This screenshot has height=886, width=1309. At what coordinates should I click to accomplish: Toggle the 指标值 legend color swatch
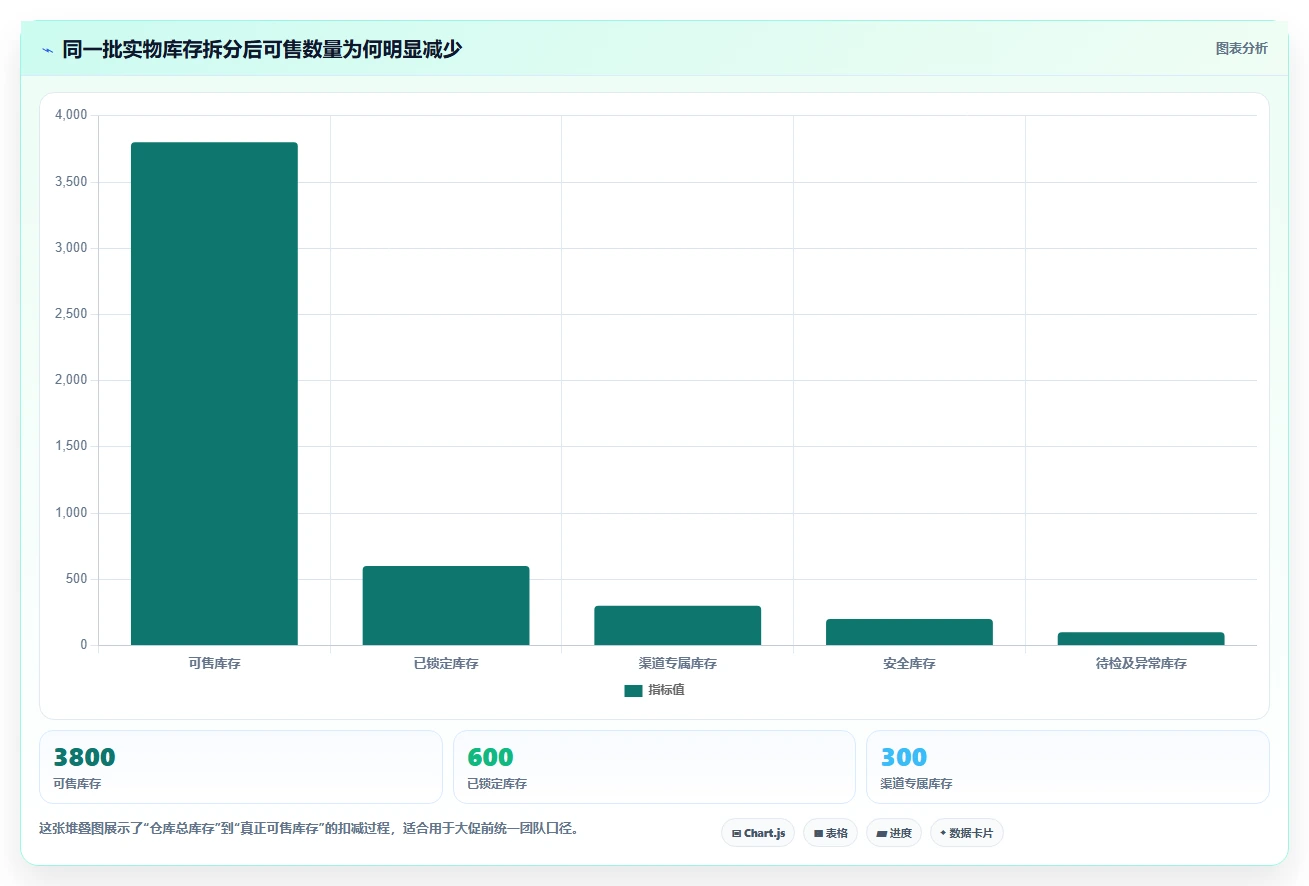pos(633,691)
